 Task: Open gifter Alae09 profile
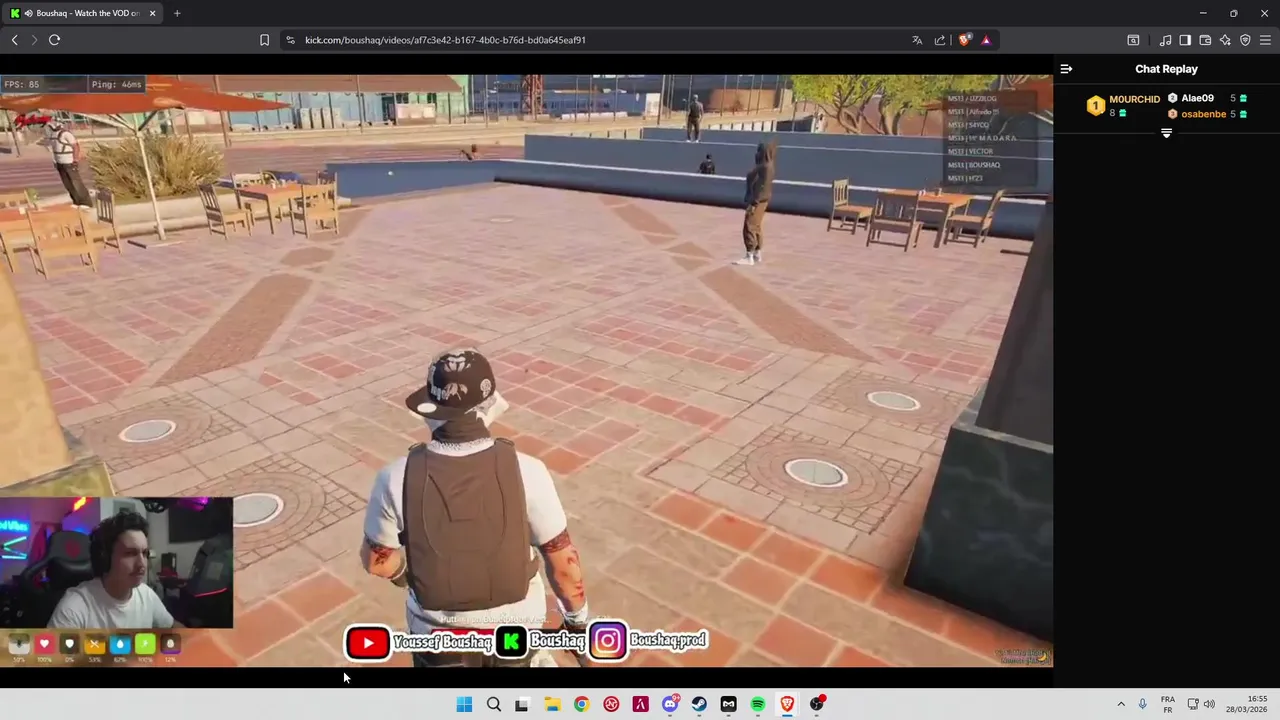[x=1197, y=98]
